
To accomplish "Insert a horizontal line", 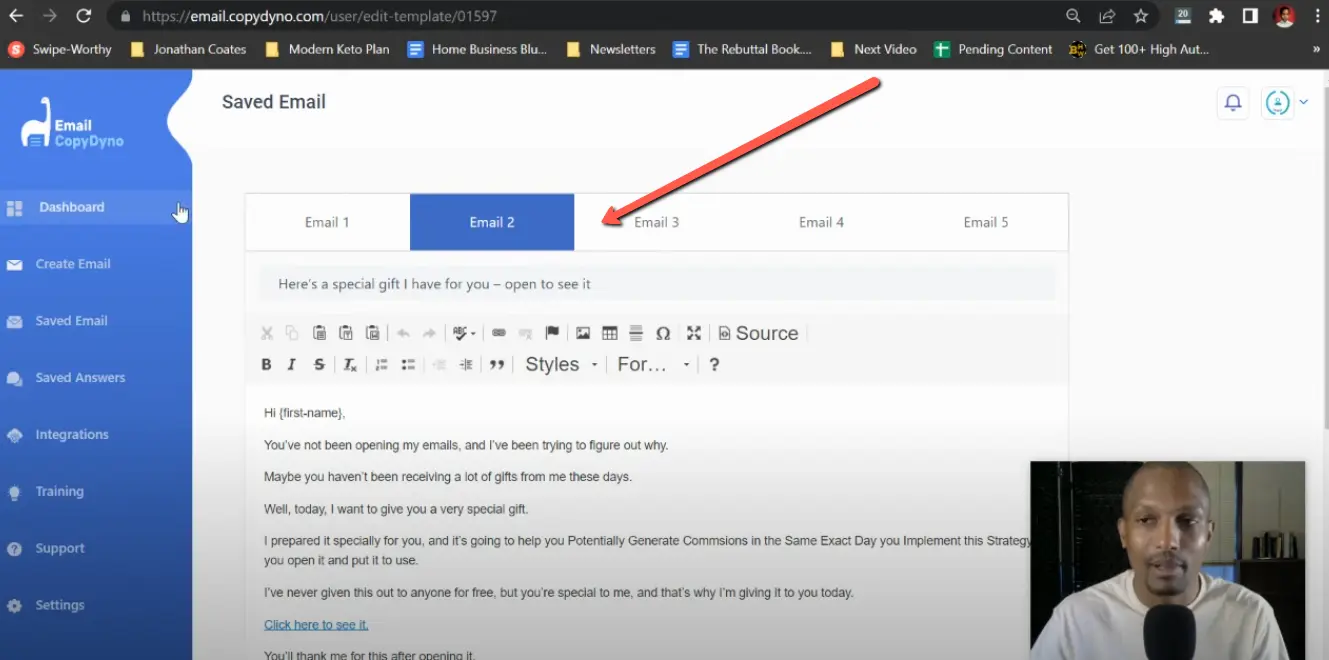I will pos(636,333).
